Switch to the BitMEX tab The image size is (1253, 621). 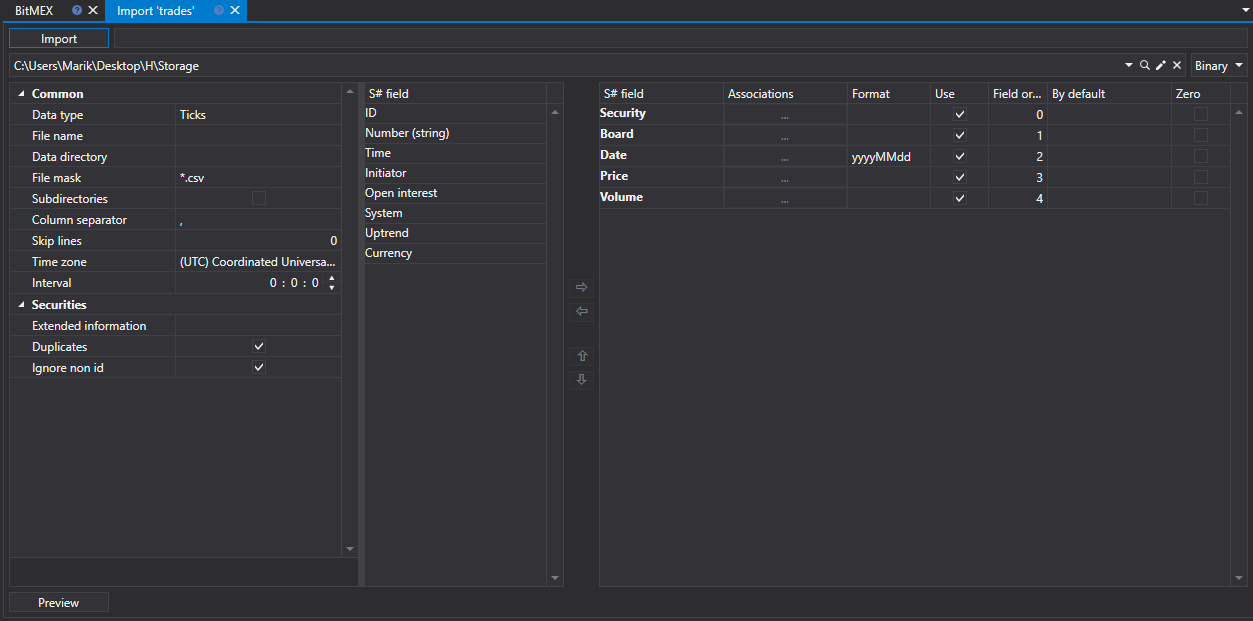pos(34,10)
